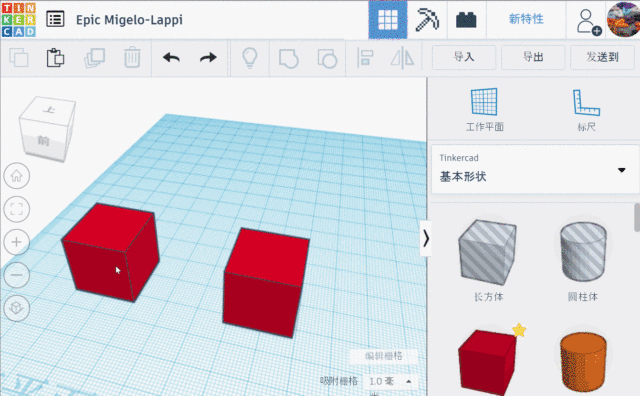This screenshot has width=640, height=396.
Task: Click the 导出 export button
Action: (x=533, y=57)
